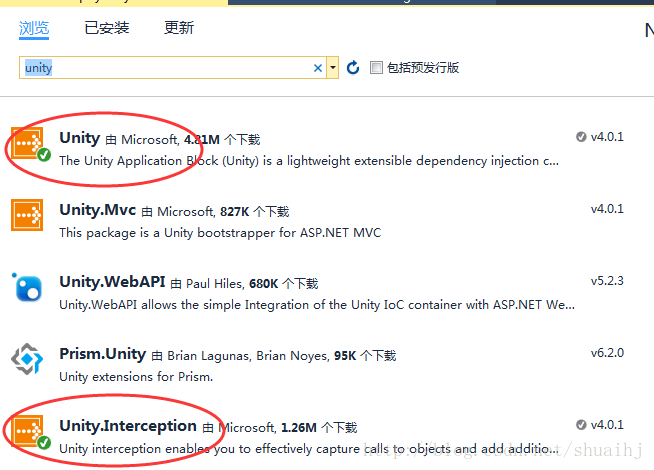
Task: Click the installed checkmark next to Unity v4.0.1
Action: (x=581, y=137)
